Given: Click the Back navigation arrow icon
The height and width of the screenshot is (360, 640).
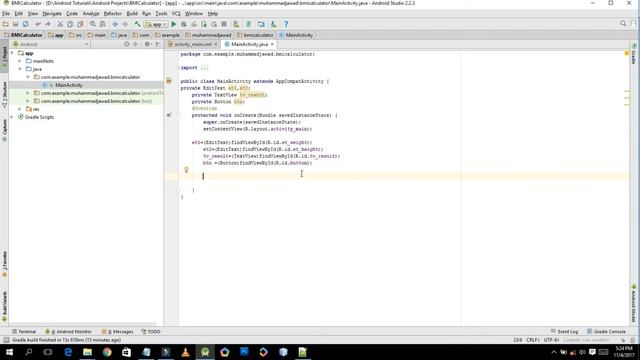Looking at the screenshot, I should tap(115, 24).
